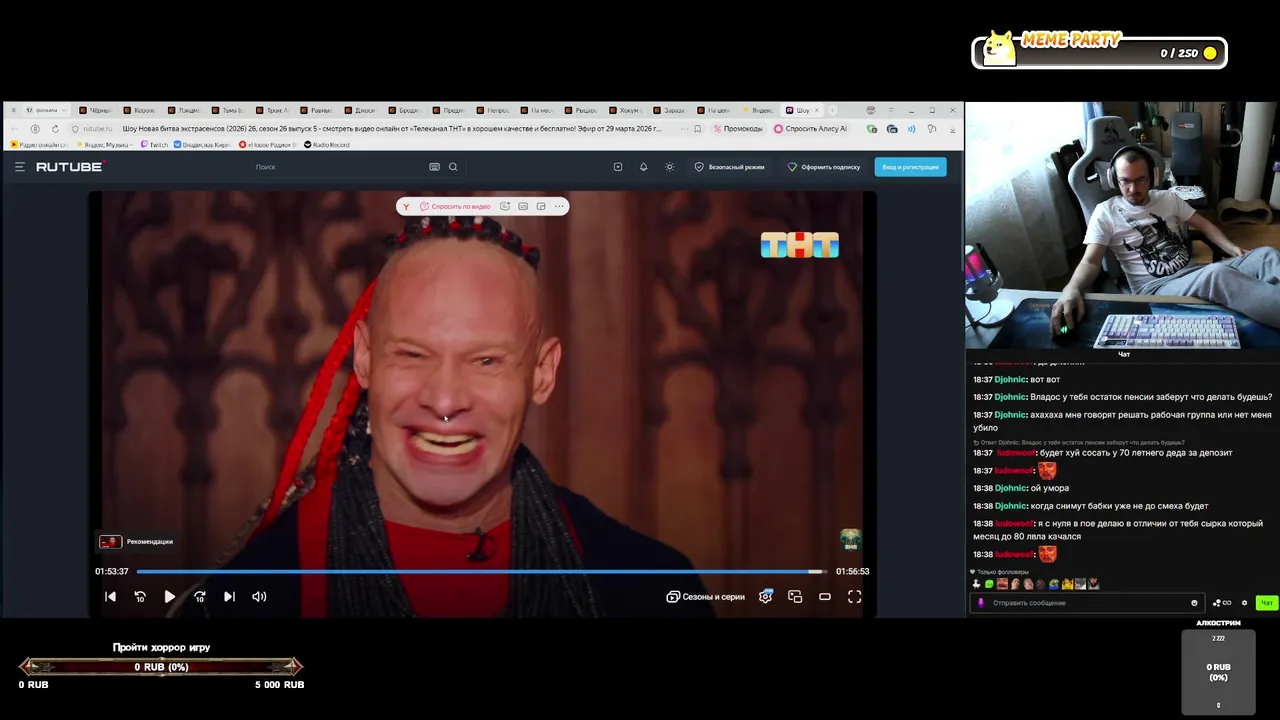Skip to next video

(x=229, y=596)
